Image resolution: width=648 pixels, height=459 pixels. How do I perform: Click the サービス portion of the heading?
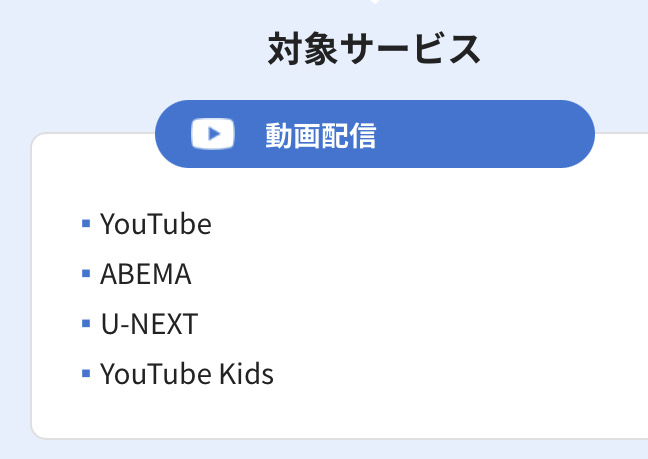(x=410, y=49)
